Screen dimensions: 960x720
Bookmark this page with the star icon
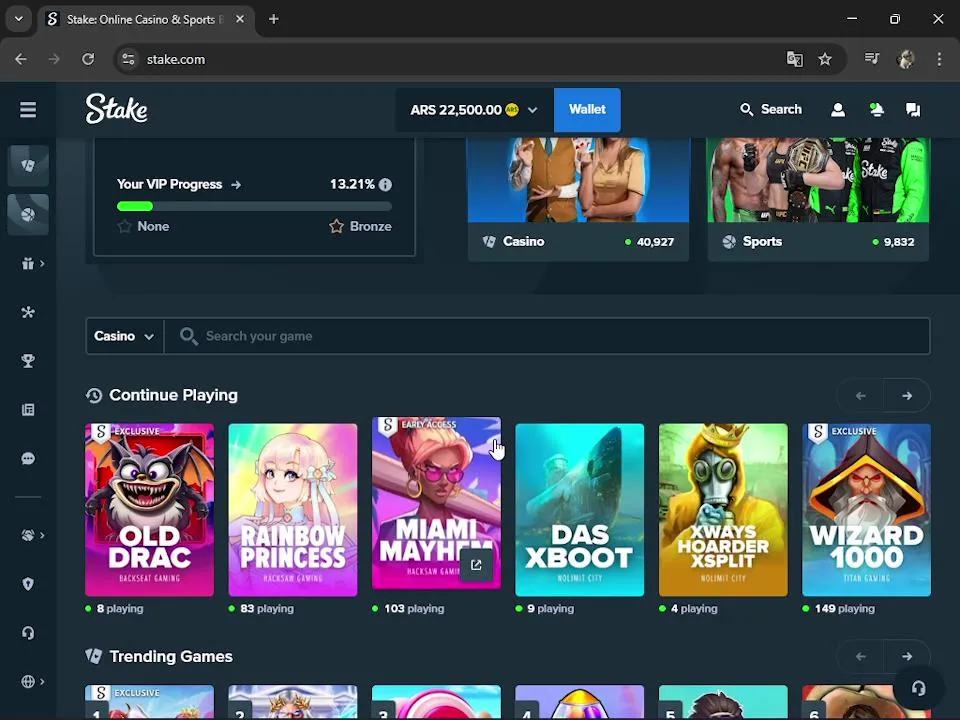pyautogui.click(x=825, y=59)
